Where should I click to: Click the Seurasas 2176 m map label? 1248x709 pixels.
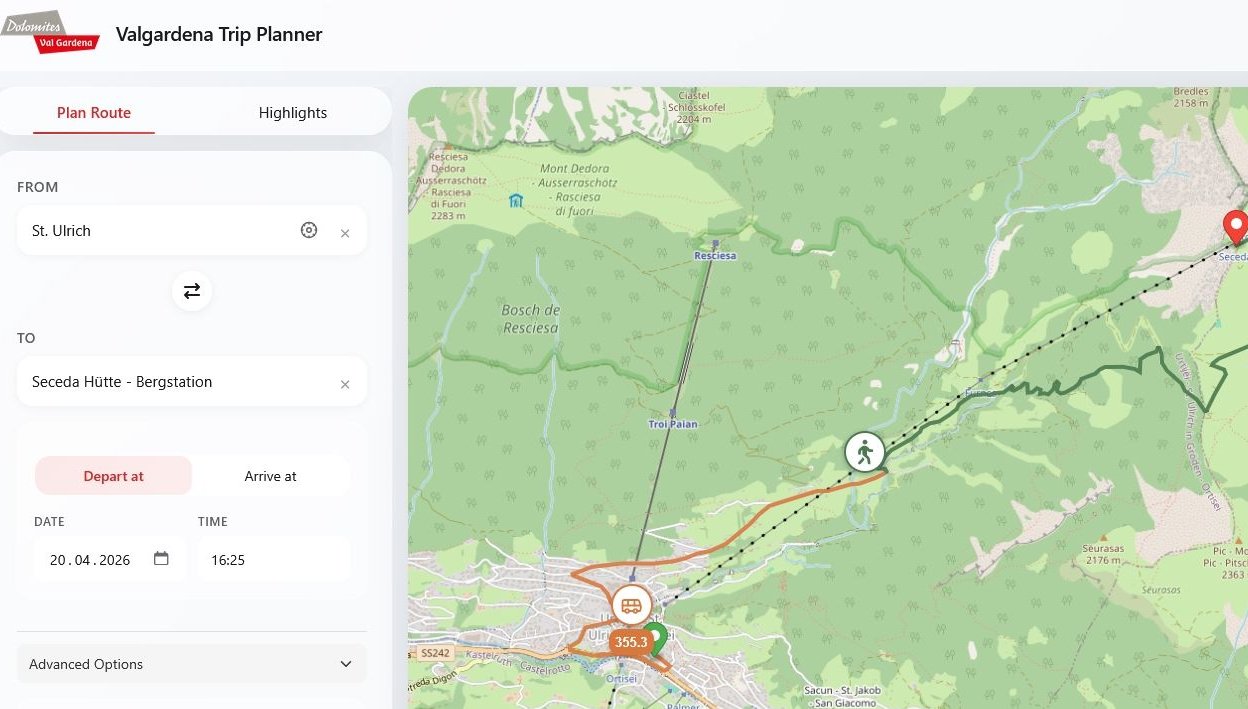[1102, 555]
